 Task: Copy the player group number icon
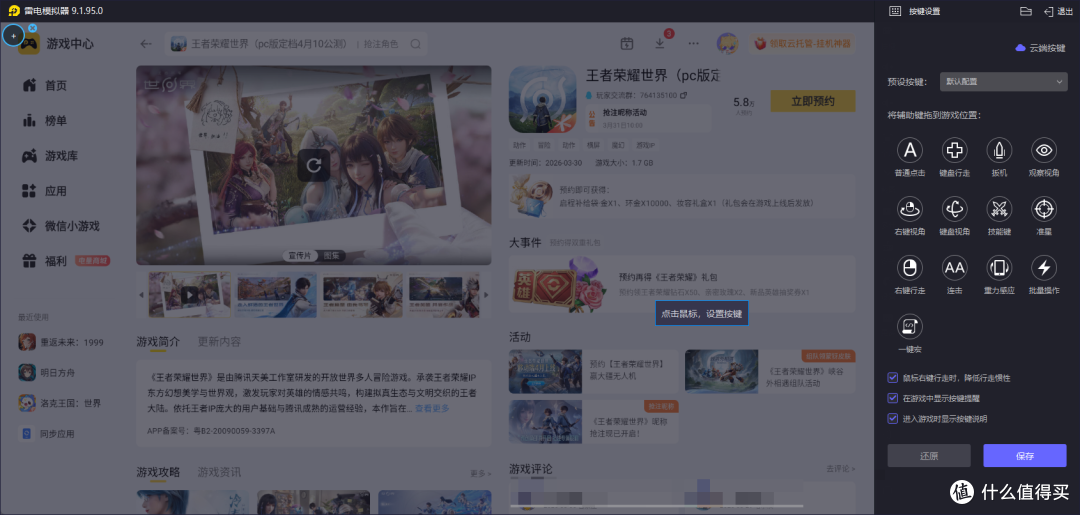coord(683,95)
